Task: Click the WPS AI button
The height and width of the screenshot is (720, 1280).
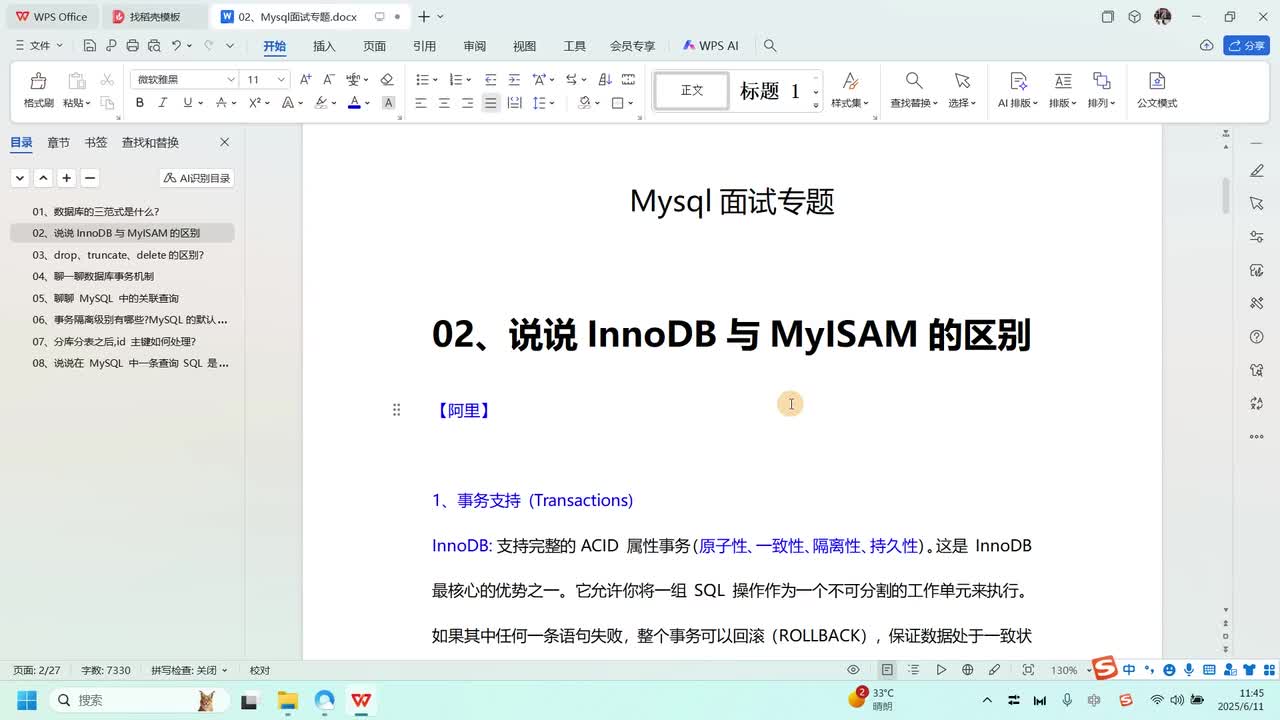Action: pyautogui.click(x=710, y=46)
